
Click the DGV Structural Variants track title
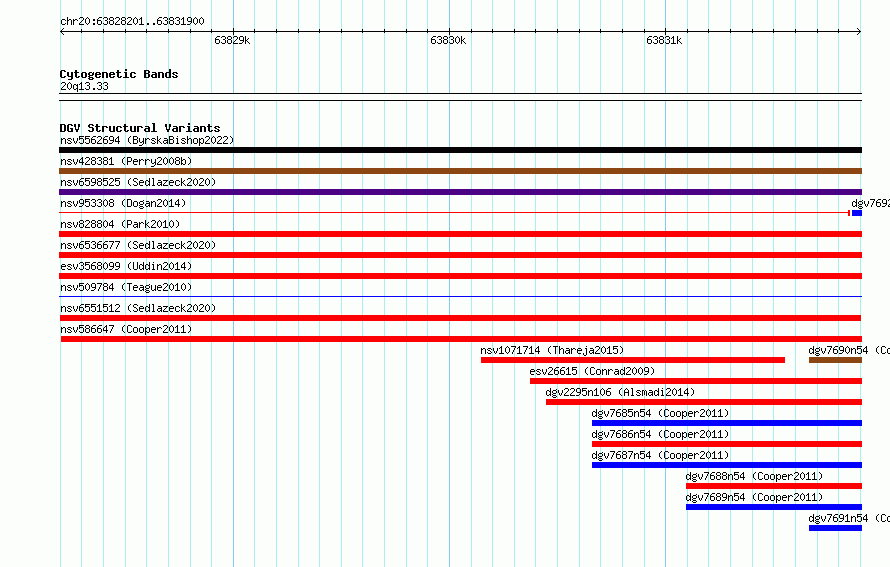(x=140, y=128)
